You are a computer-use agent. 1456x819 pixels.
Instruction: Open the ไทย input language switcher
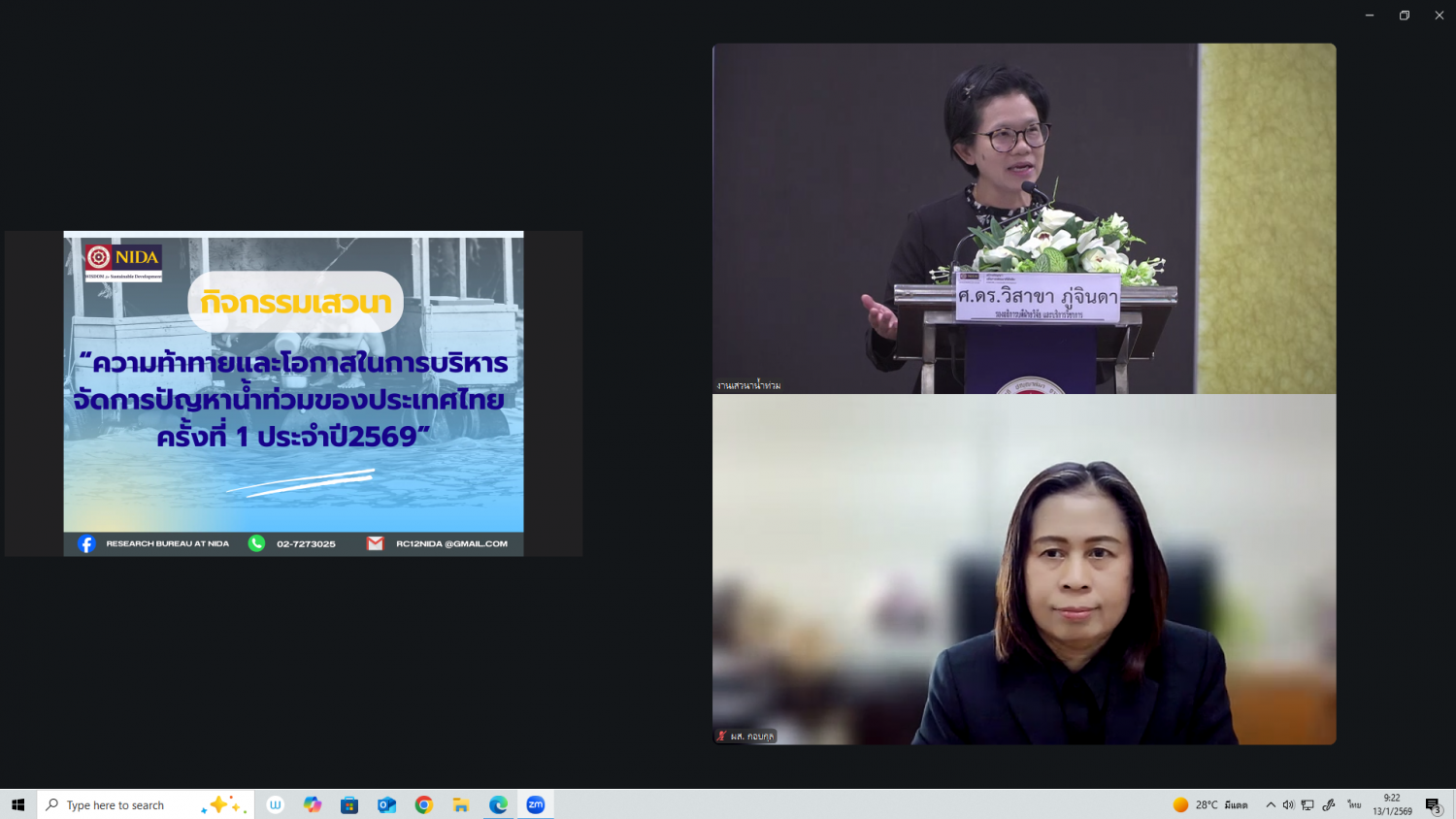[x=1354, y=804]
